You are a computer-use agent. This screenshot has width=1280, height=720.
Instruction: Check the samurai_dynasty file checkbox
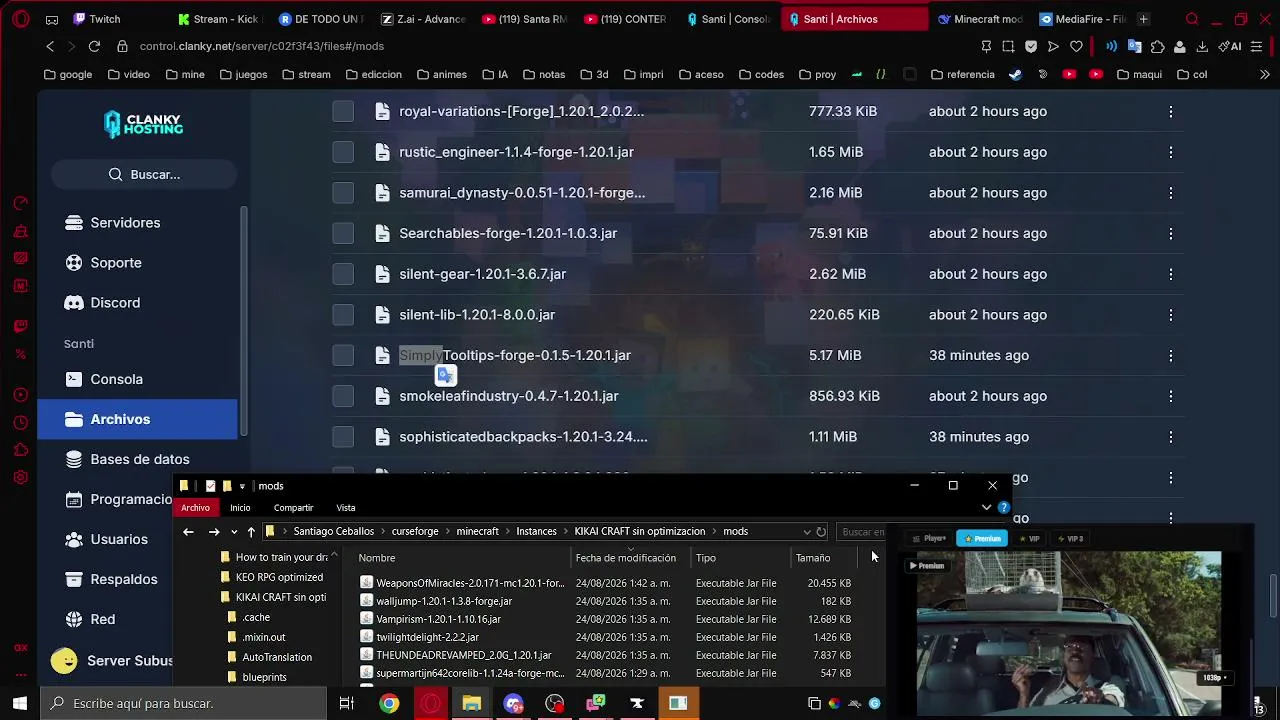point(343,192)
